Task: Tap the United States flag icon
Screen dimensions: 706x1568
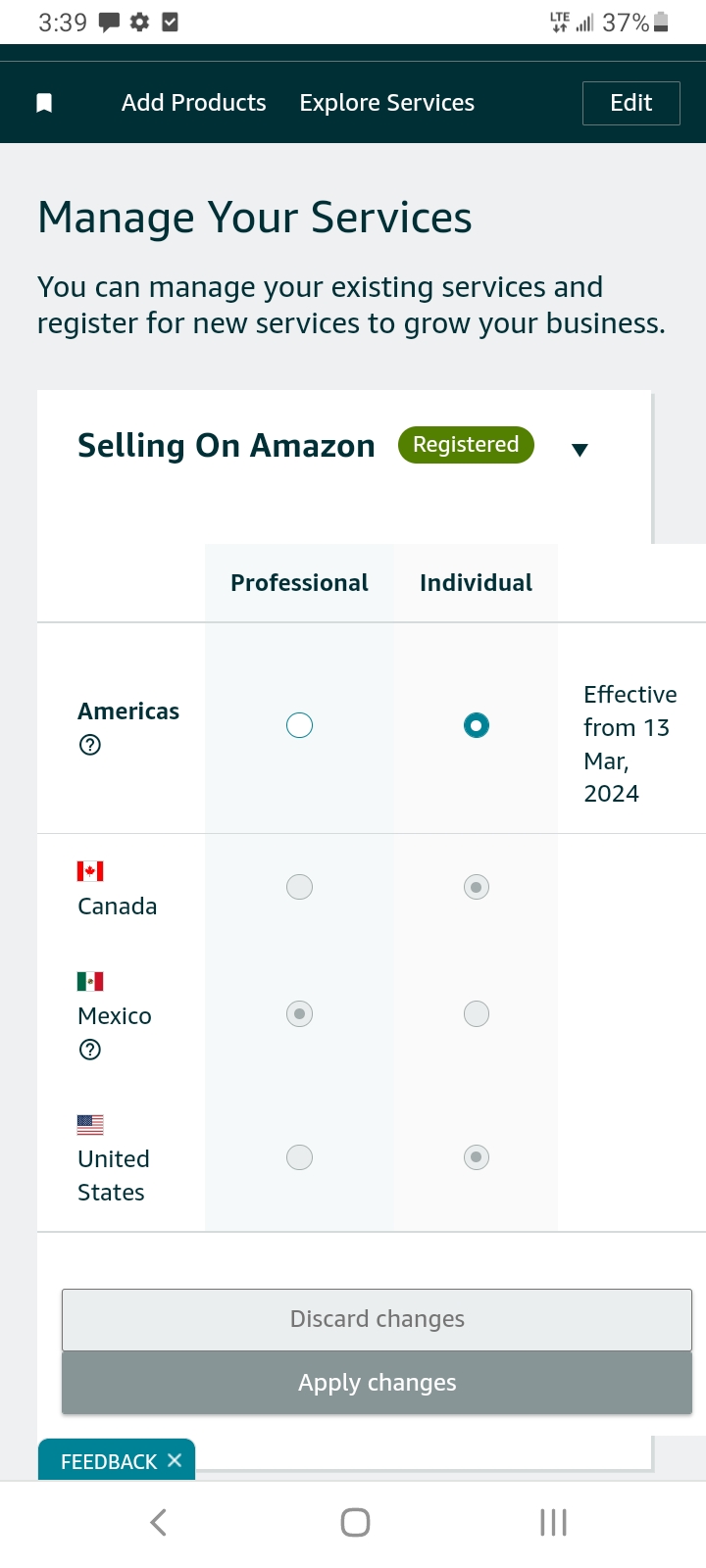Action: (90, 1124)
